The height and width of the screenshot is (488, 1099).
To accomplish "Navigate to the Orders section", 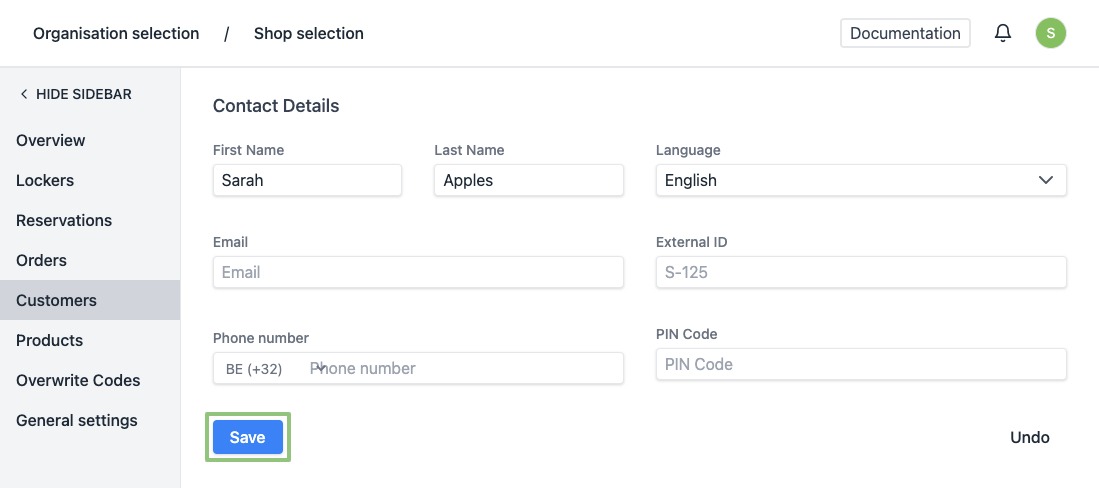I will [42, 260].
